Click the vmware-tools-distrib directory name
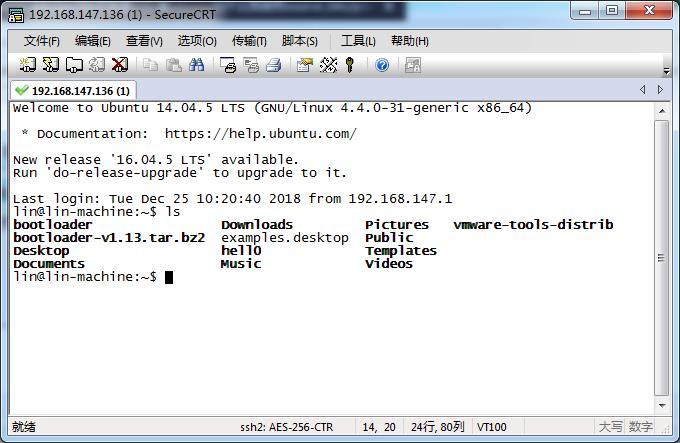The width and height of the screenshot is (680, 443). [533, 225]
